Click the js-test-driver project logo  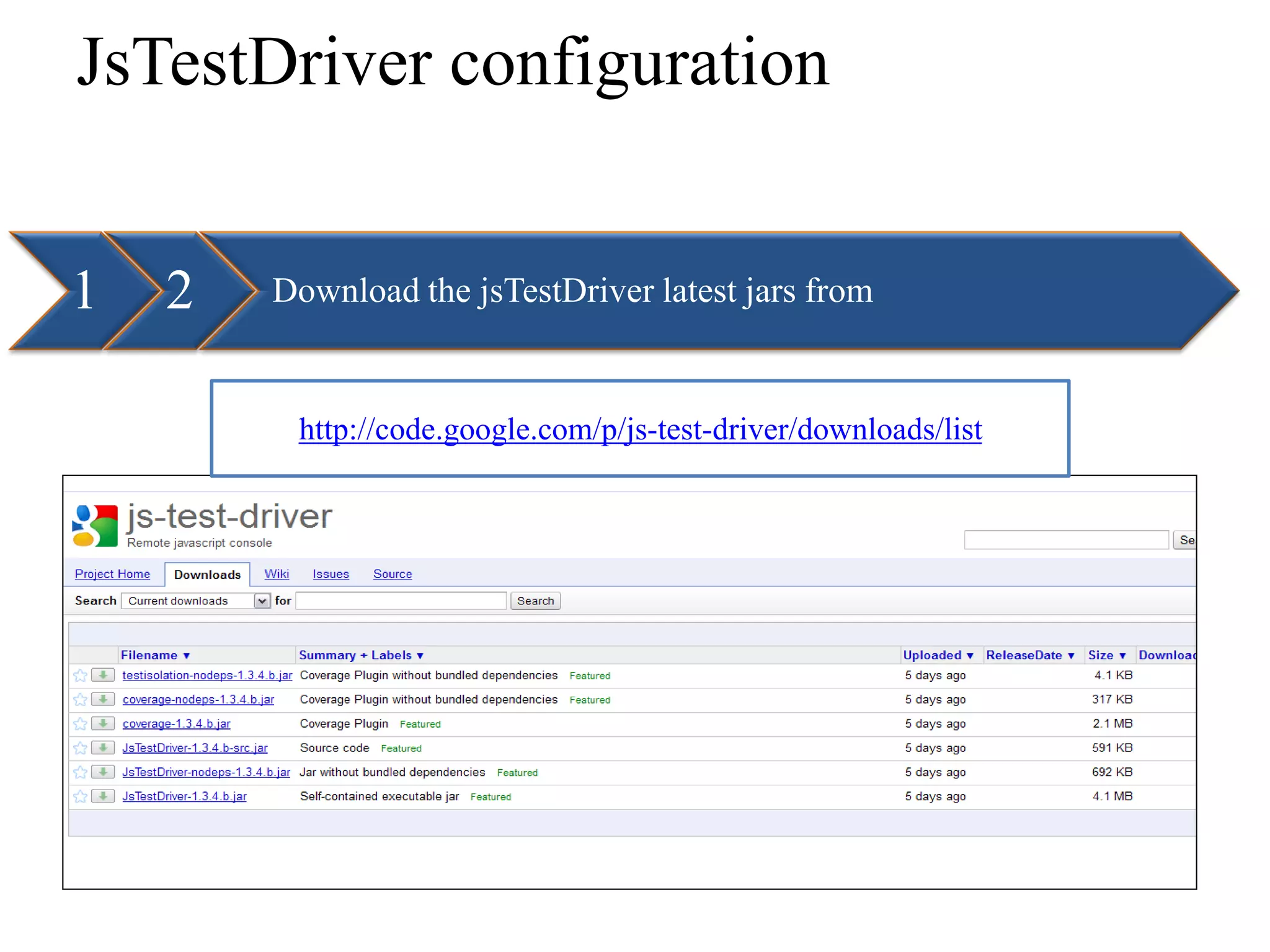point(95,526)
